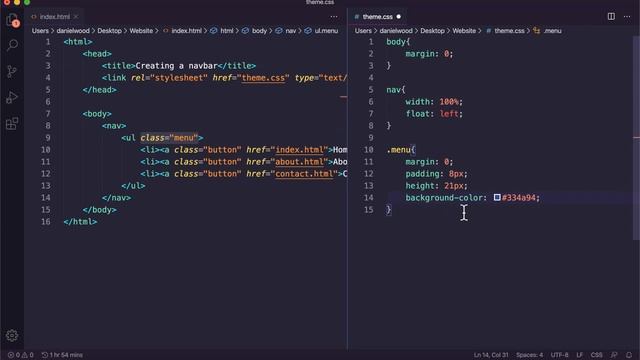Click Ln 14, Col 31 in status bar
640x360 pixels.
coord(491,355)
